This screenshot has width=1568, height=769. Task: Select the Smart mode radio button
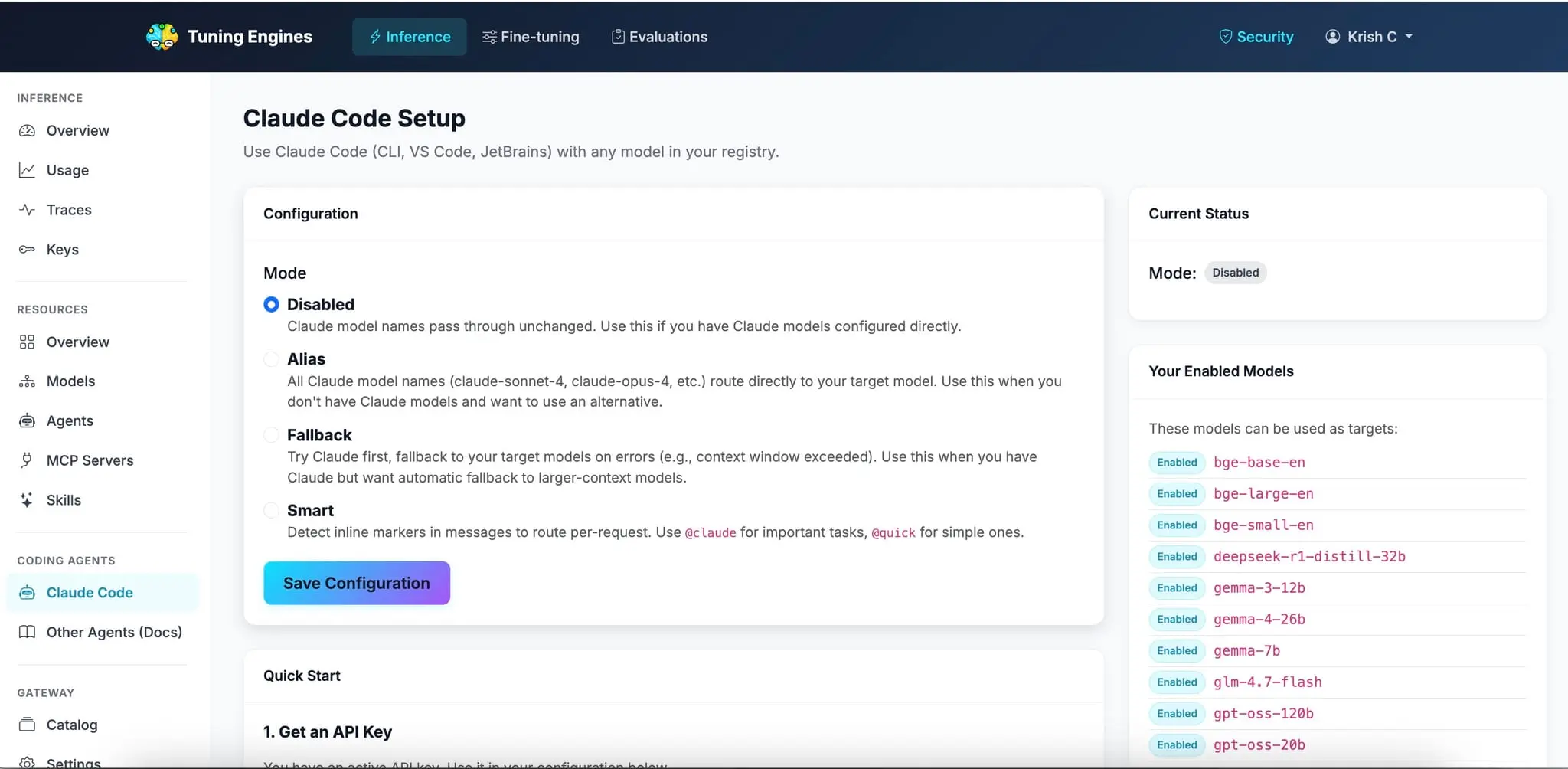pyautogui.click(x=271, y=510)
